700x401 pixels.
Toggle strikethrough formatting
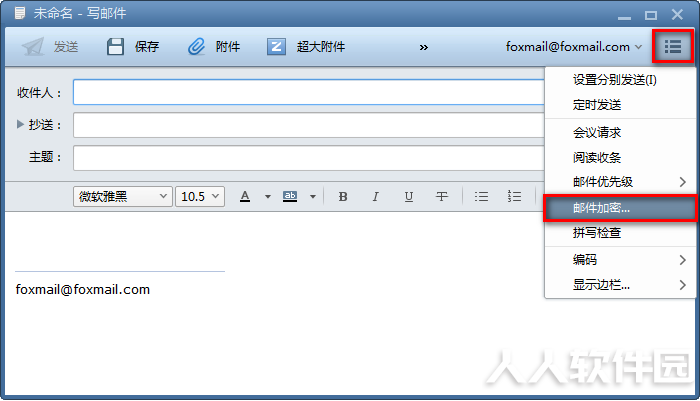point(442,196)
